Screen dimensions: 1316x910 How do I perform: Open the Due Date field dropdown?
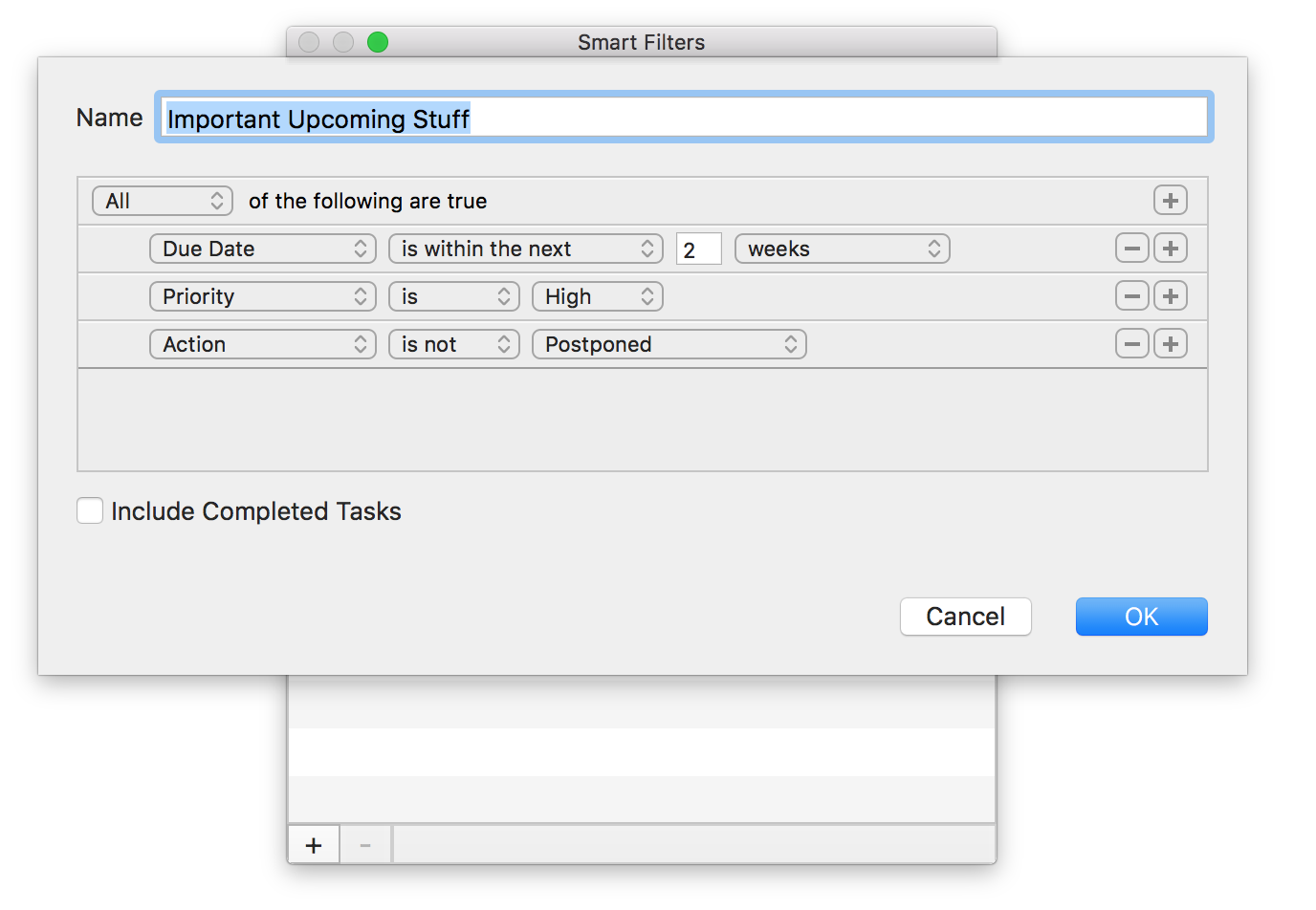pos(262,249)
